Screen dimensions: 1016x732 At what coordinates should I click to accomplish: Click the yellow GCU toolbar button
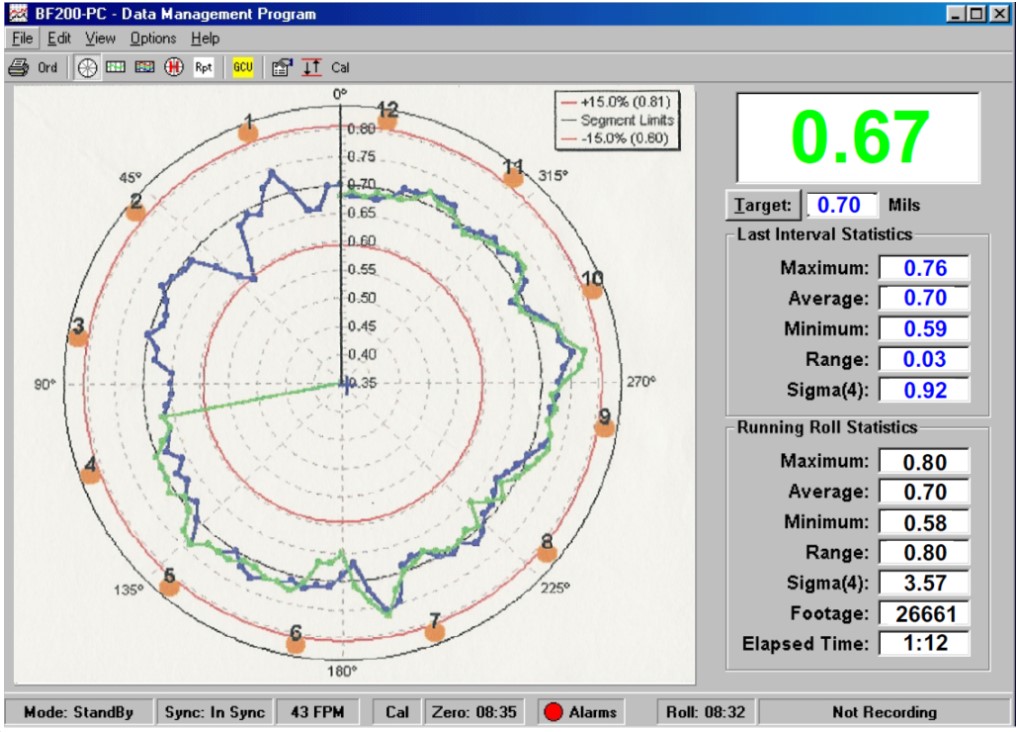(x=243, y=68)
